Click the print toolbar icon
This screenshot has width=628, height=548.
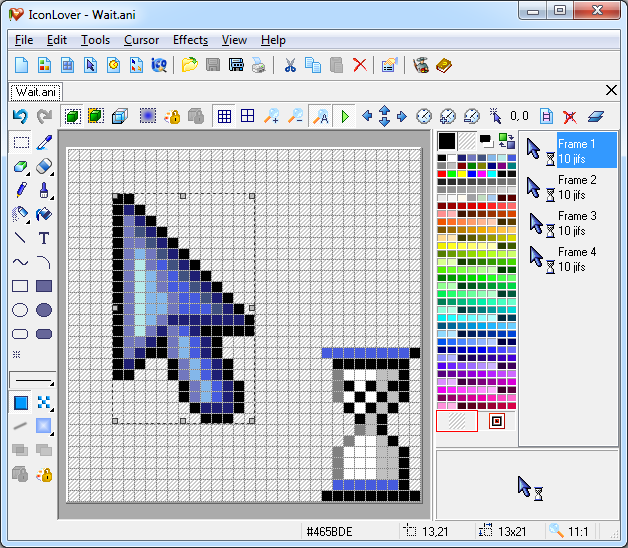(259, 65)
